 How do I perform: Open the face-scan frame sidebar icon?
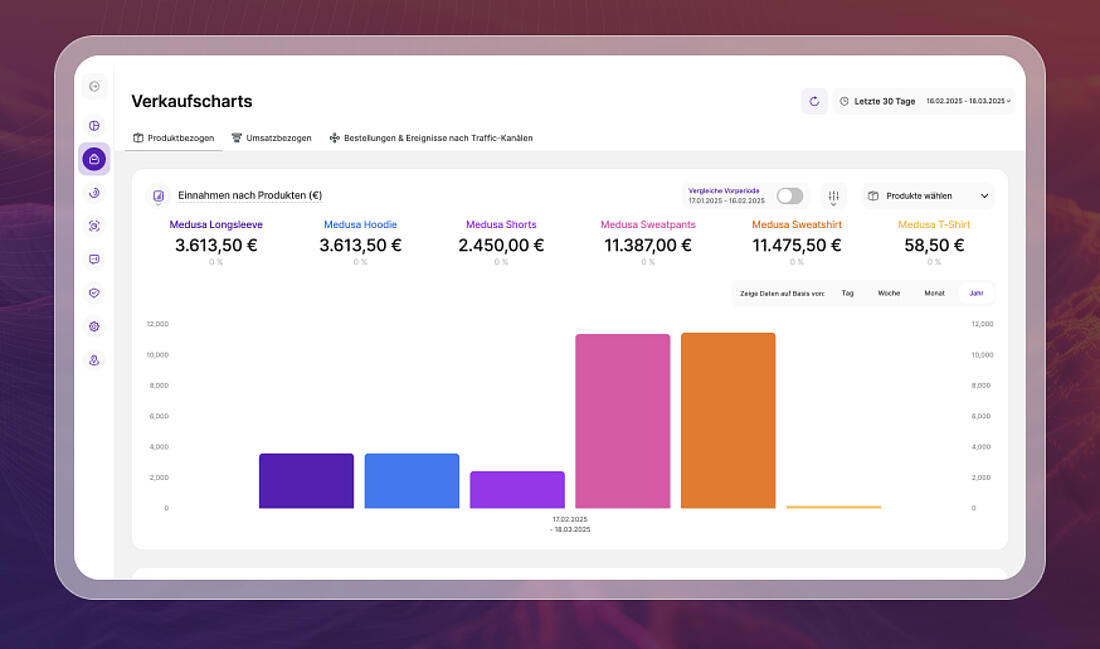click(94, 226)
